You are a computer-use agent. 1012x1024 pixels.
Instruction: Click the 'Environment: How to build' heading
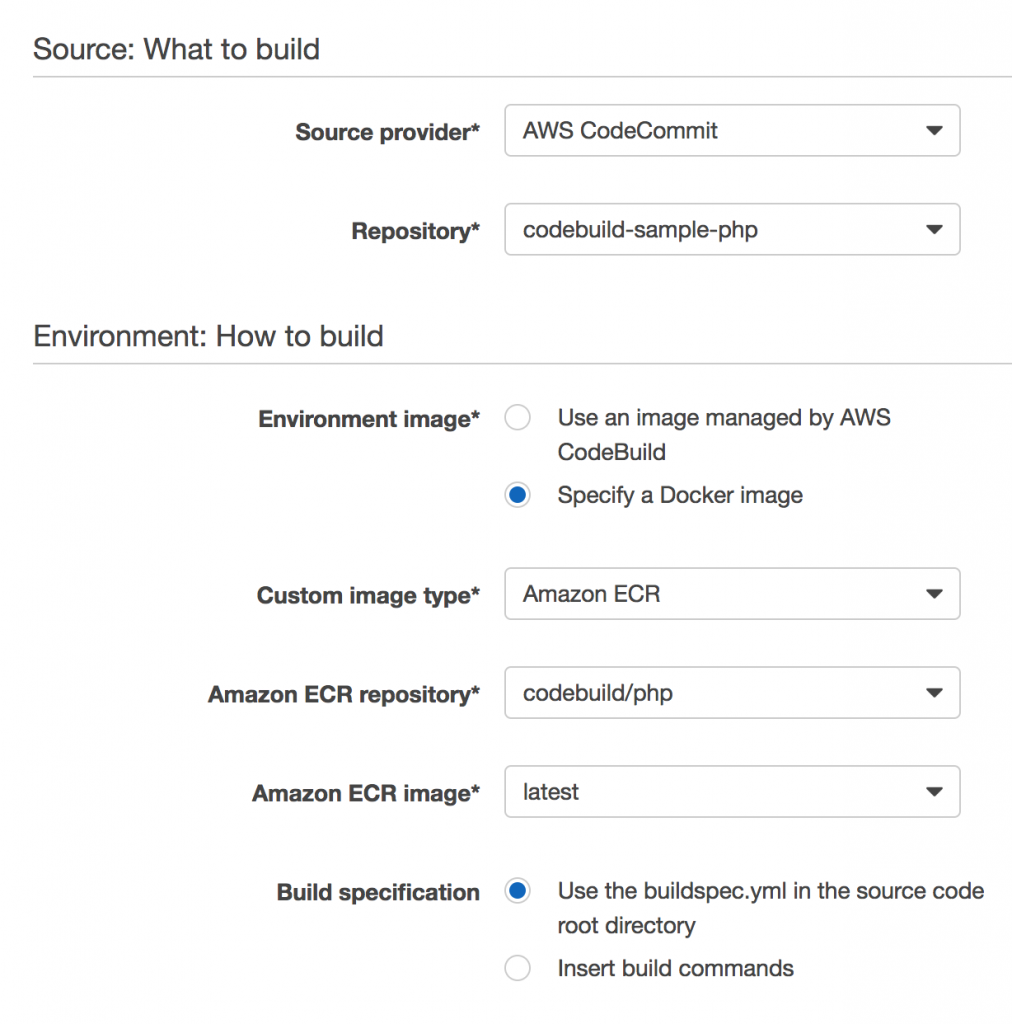pos(208,336)
